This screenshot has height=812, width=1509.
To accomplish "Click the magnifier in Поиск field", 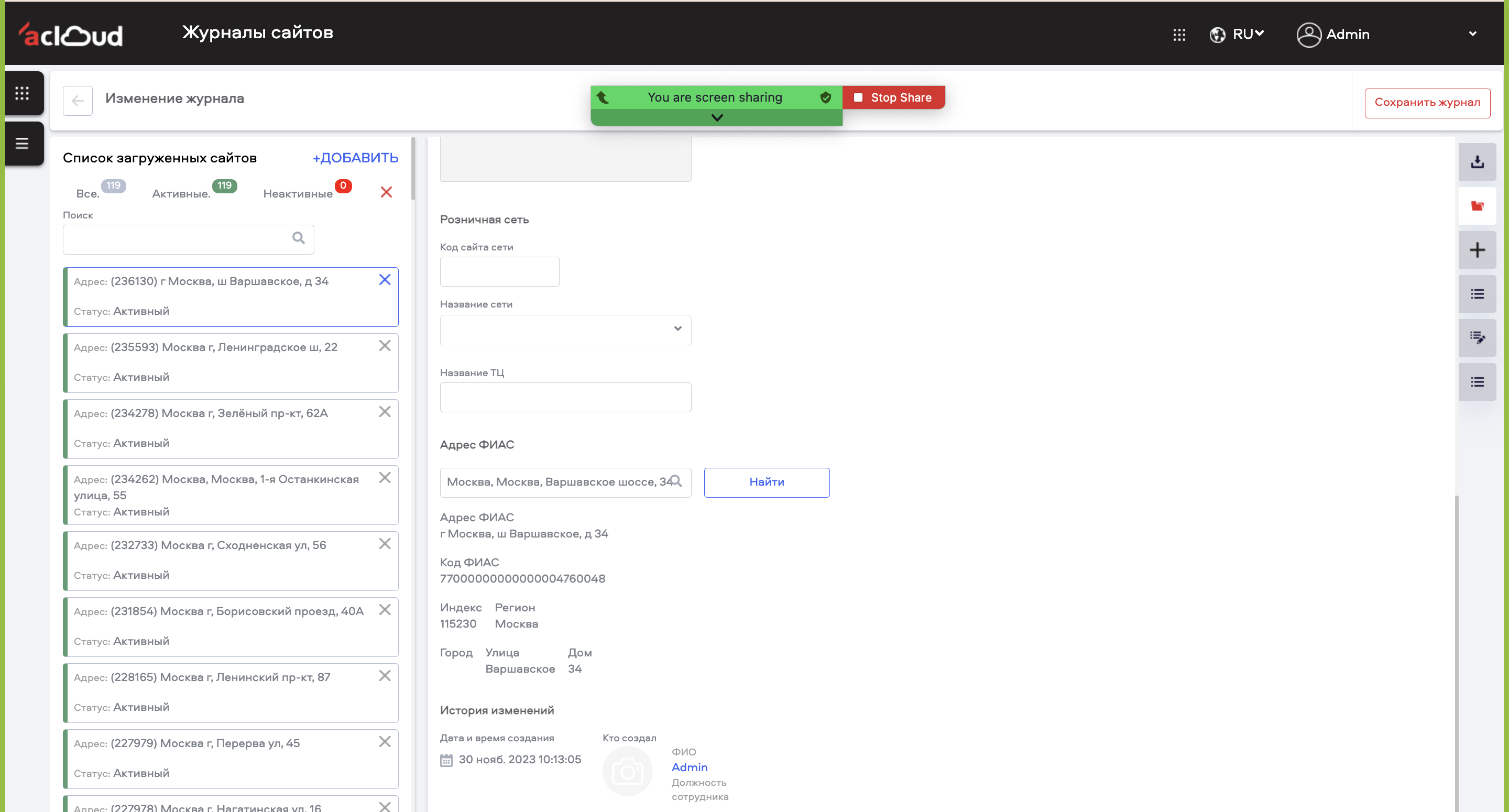I will point(298,238).
